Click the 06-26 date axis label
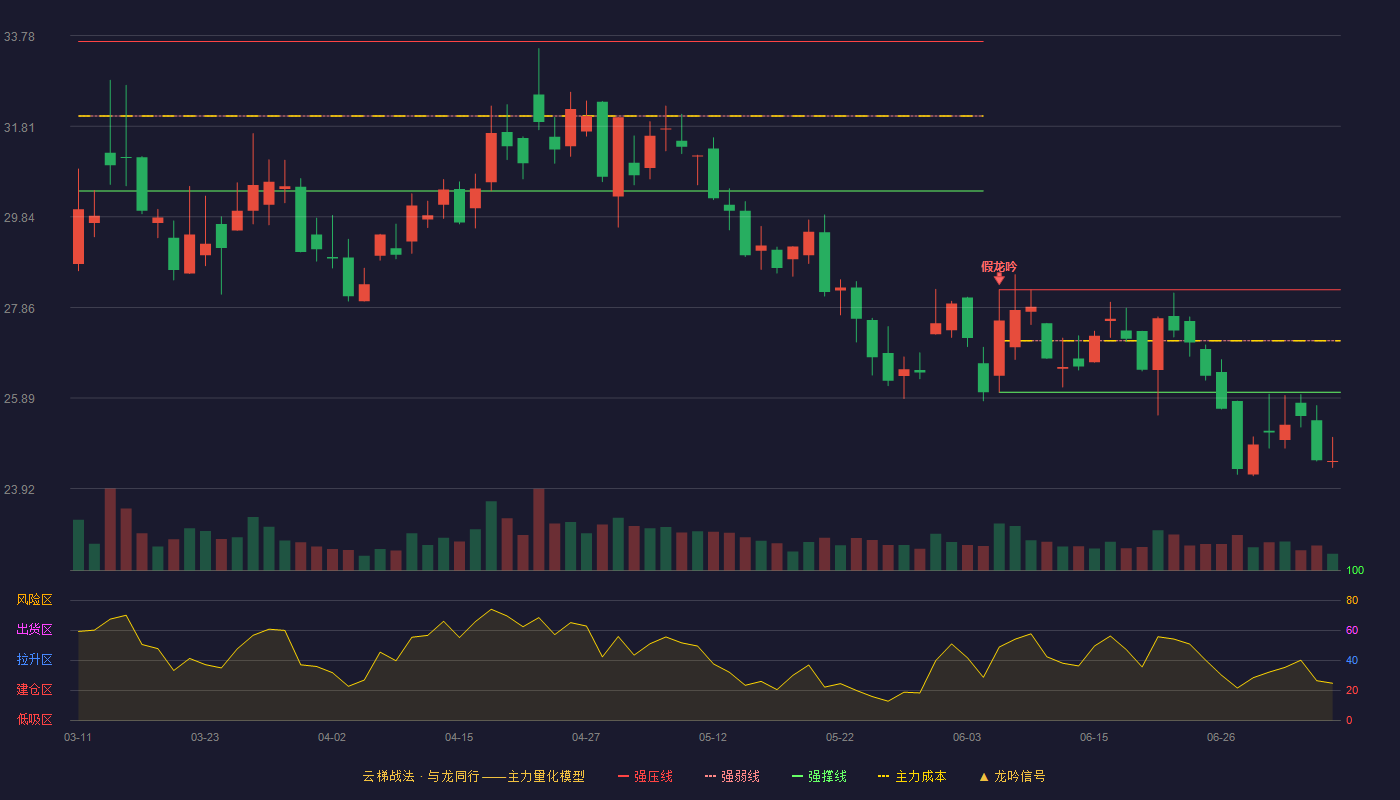Screen dimensions: 1400x800 click(x=1221, y=737)
